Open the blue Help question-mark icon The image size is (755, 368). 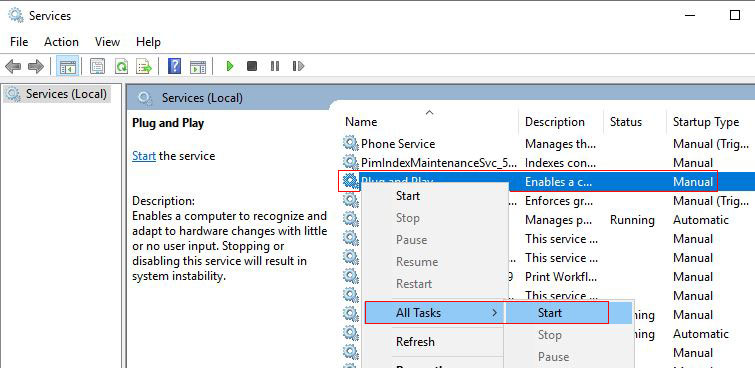click(174, 66)
